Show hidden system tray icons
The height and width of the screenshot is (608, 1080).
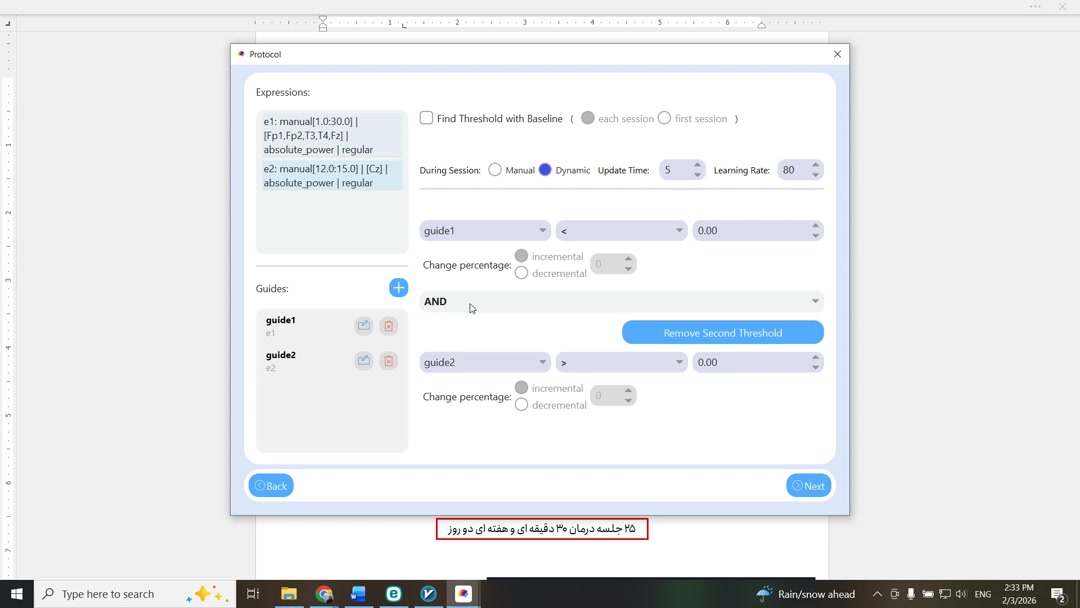pyautogui.click(x=877, y=594)
